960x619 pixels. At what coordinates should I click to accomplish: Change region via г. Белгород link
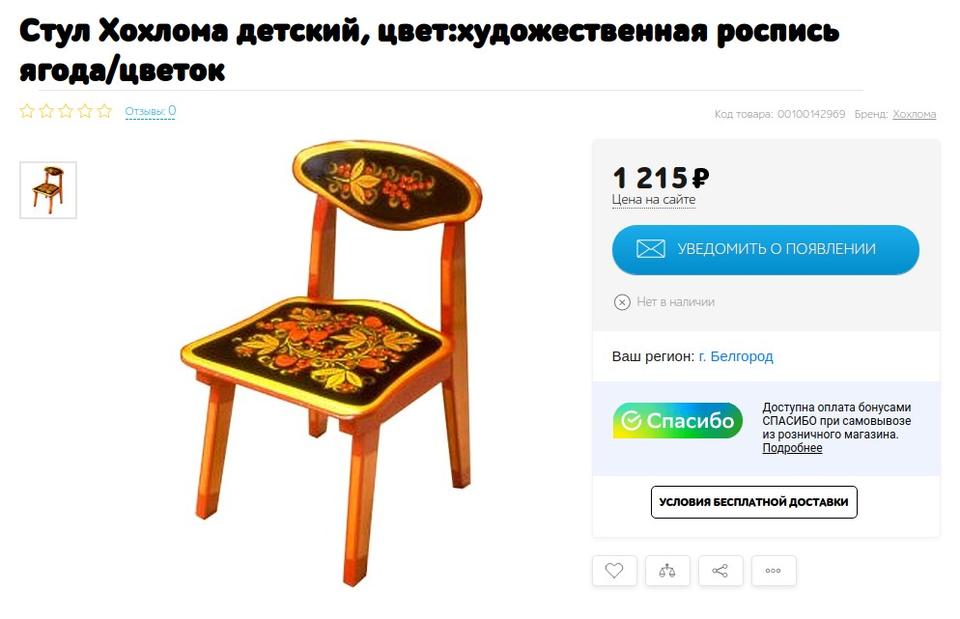(735, 356)
